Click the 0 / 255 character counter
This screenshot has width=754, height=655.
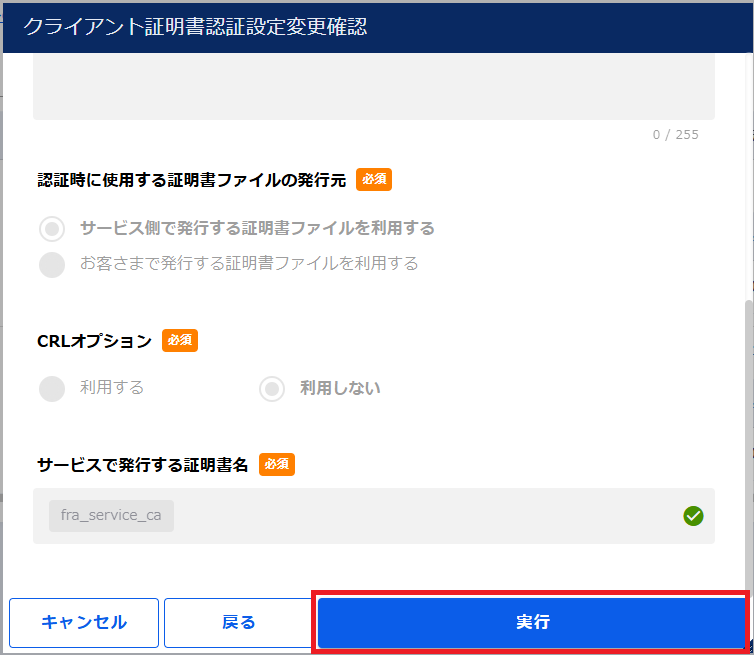coord(675,135)
